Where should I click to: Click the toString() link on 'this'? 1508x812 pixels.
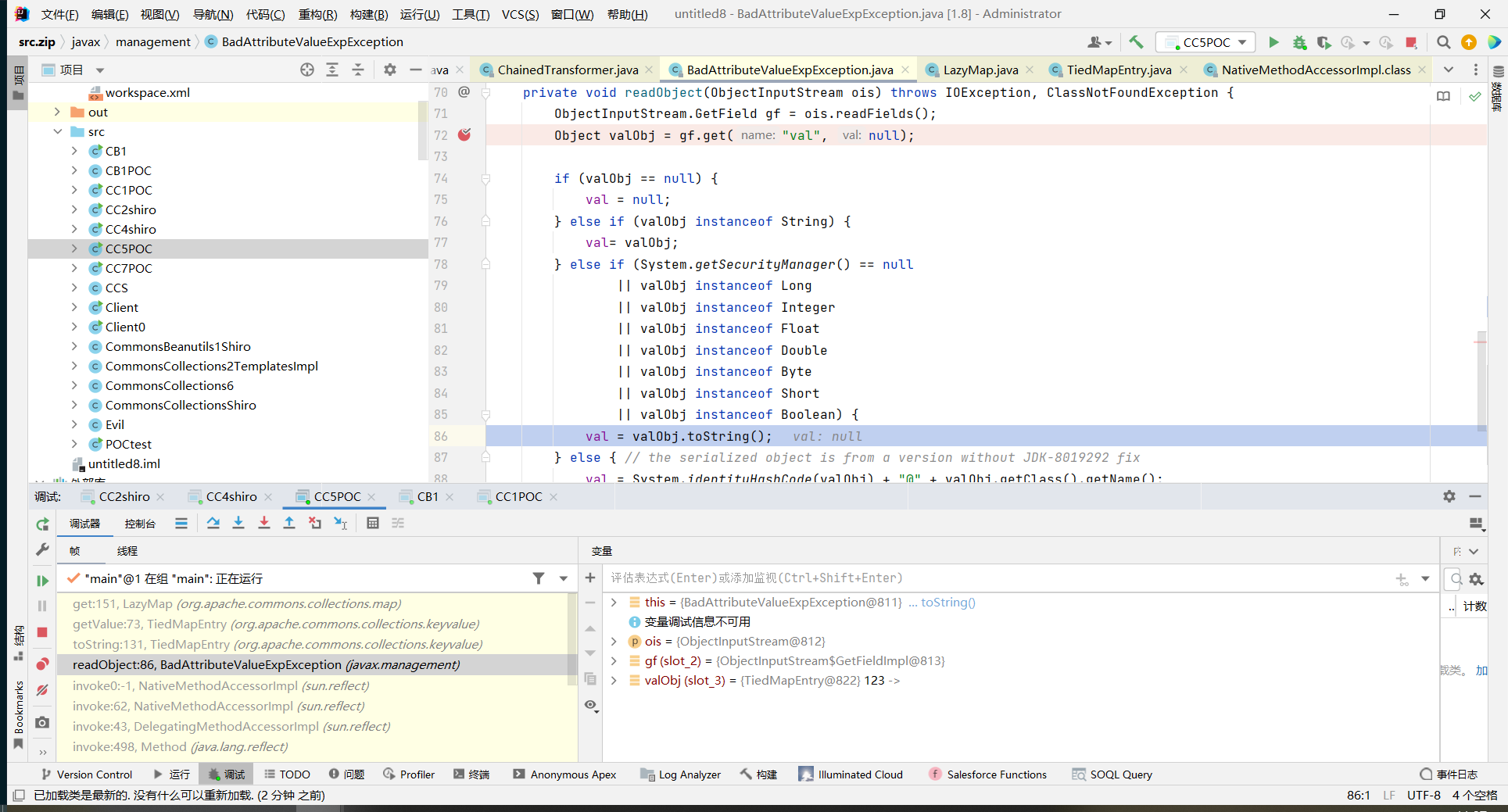(947, 602)
